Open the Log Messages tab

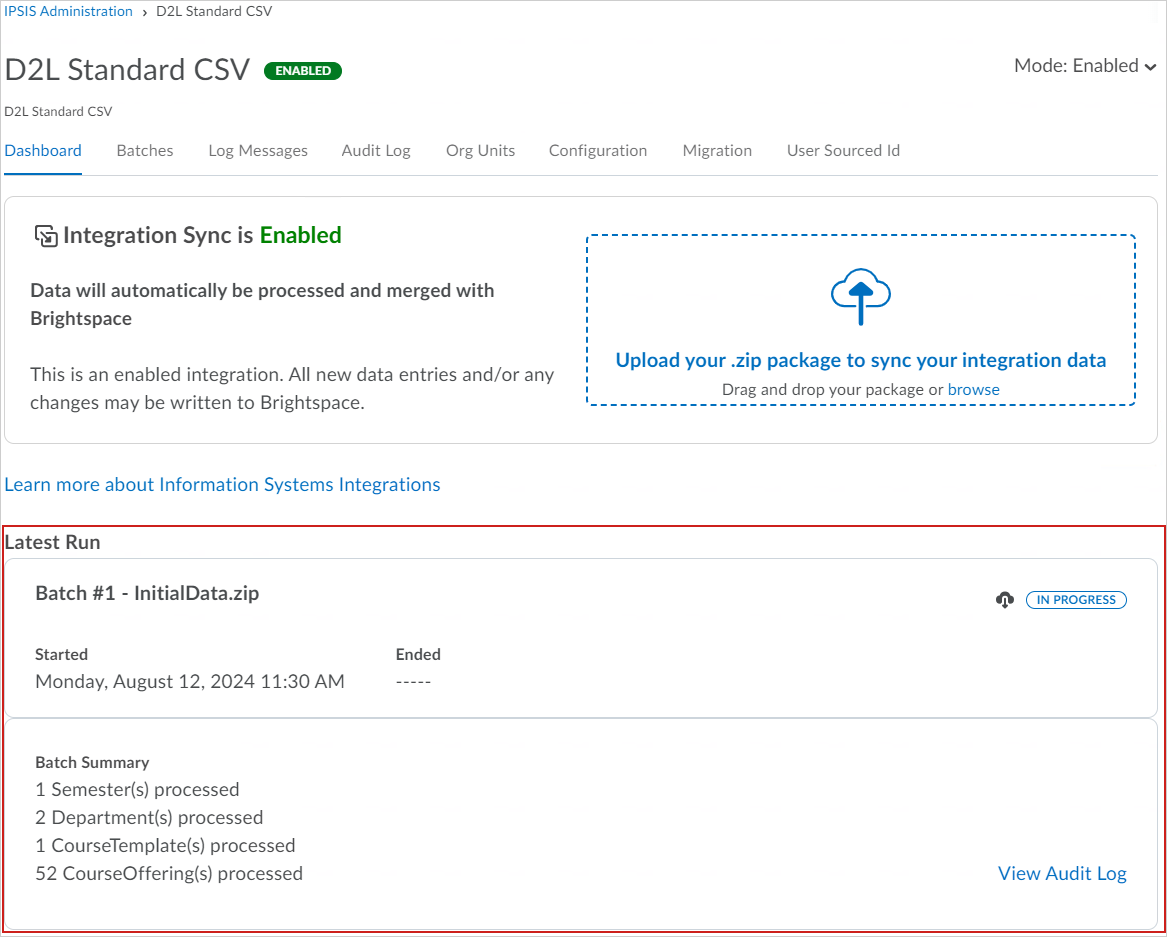258,150
